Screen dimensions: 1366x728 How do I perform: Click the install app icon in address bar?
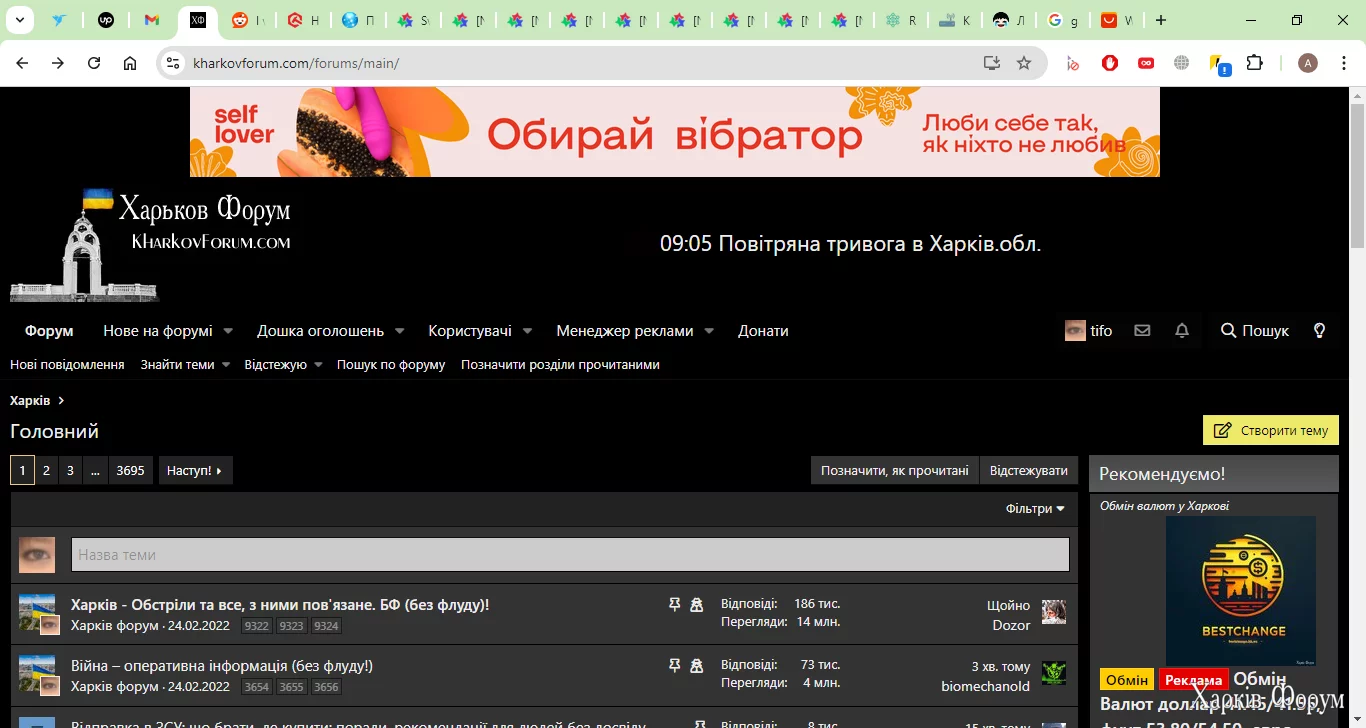click(x=991, y=63)
